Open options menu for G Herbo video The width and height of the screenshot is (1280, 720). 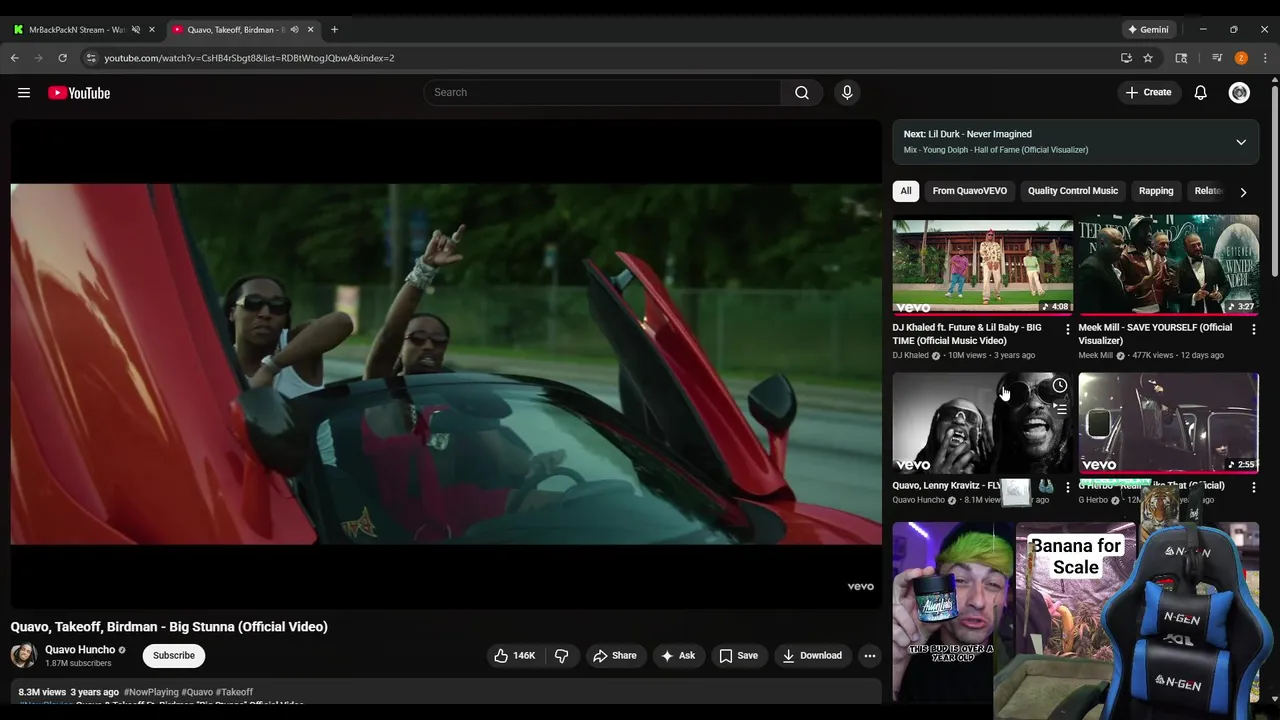tap(1253, 487)
